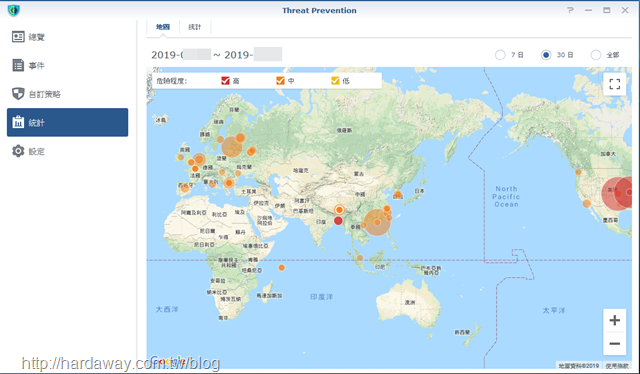
Task: Open the 總覽 overview section
Action: (x=67, y=37)
